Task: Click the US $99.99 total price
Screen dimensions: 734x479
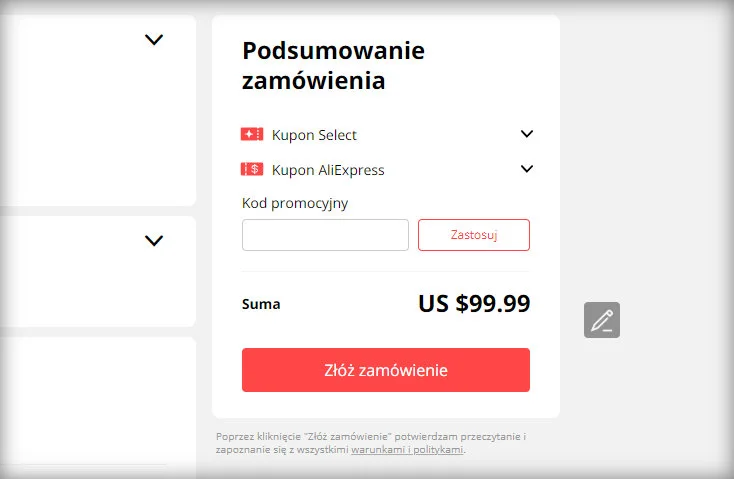Action: click(x=474, y=304)
